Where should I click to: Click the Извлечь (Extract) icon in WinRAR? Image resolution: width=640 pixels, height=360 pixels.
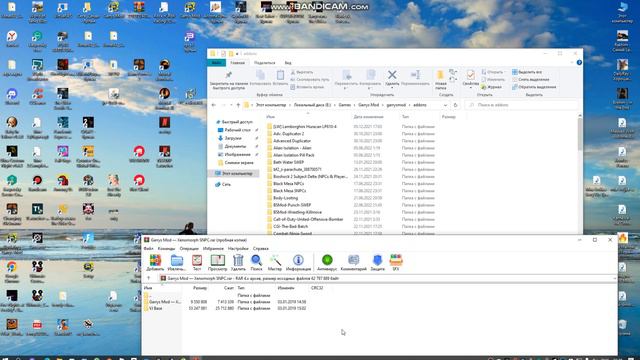[x=177, y=260]
